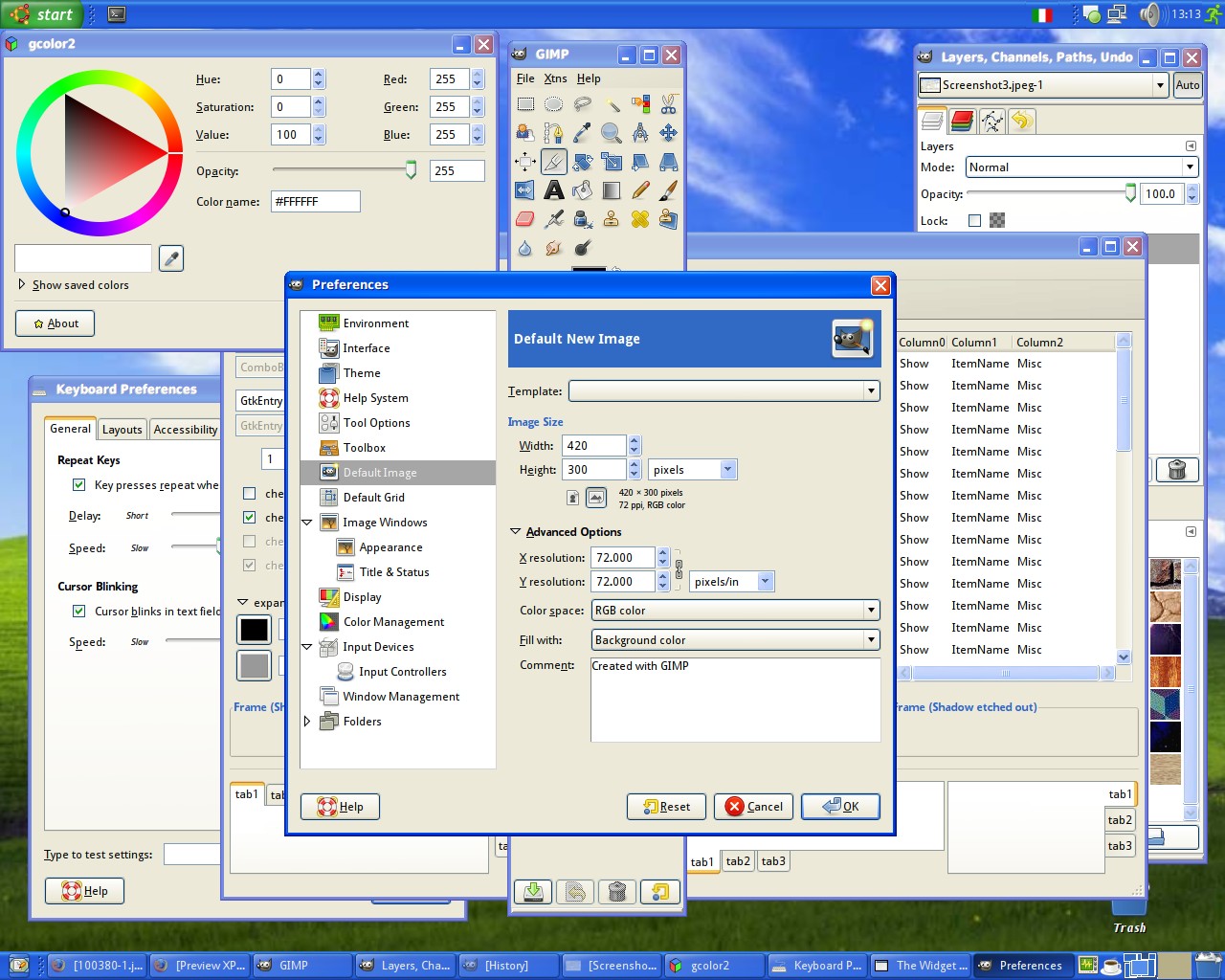Screen dimensions: 1225x980
Task: Select Tool Options in Preferences tree
Action: tap(376, 423)
